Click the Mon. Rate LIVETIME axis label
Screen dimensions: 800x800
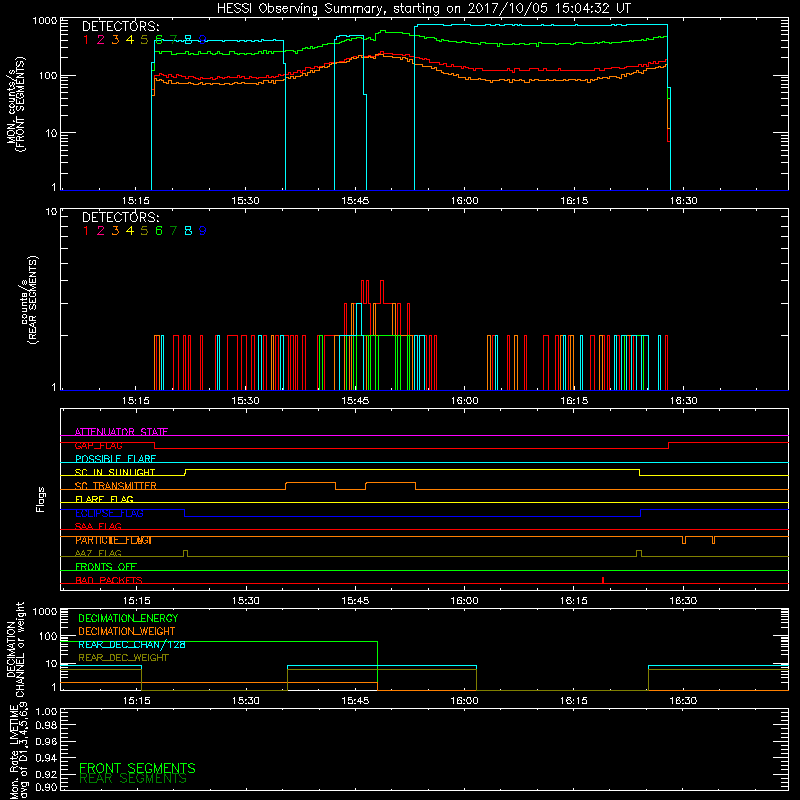tap(18, 750)
